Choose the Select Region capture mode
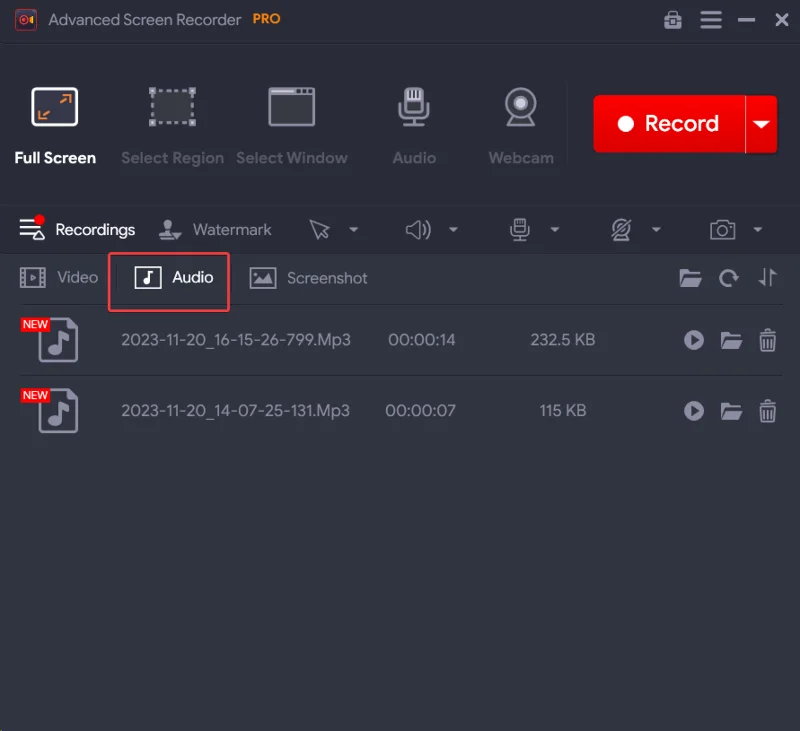The image size is (800, 731). coord(171,118)
